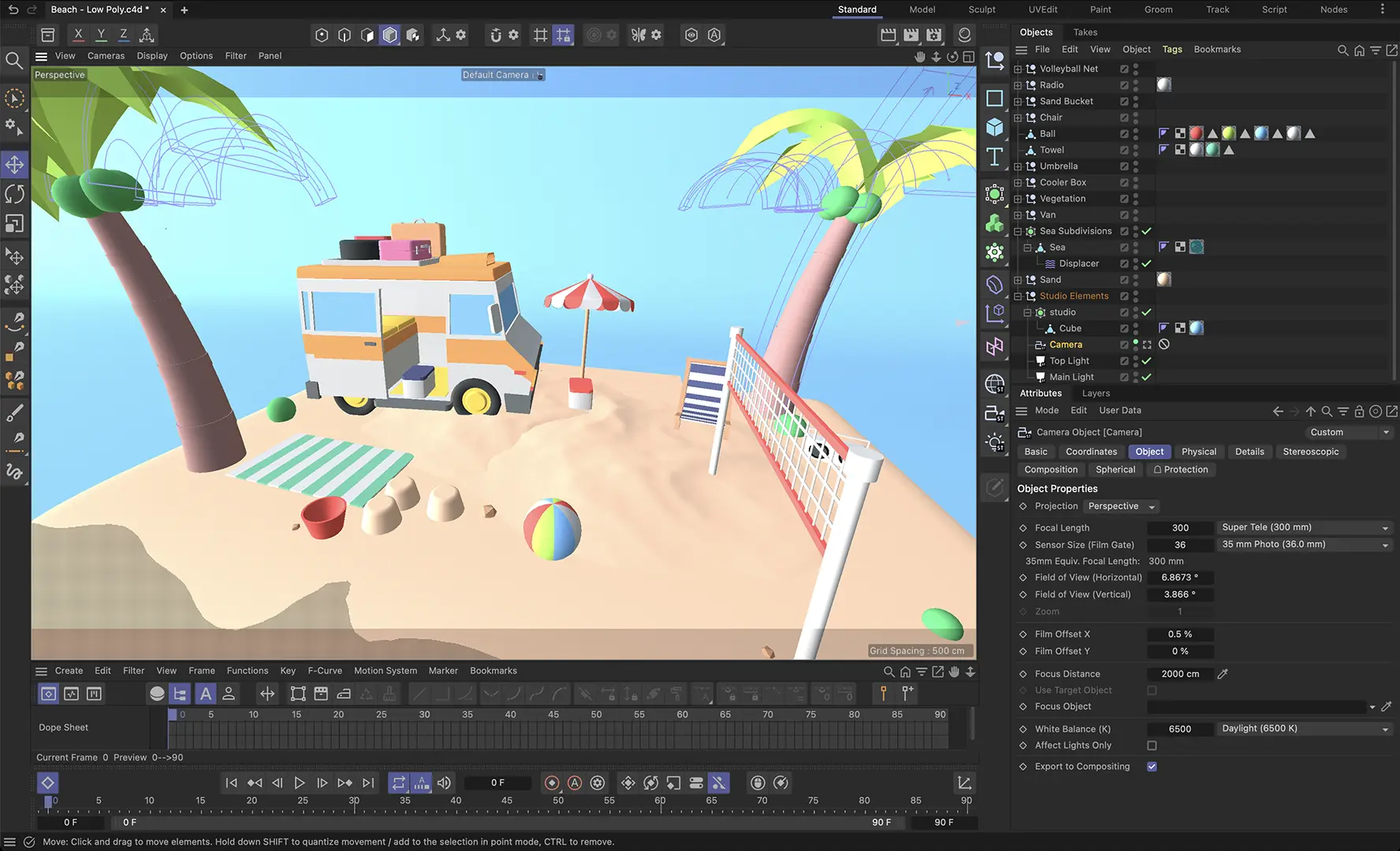Viewport: 1400px width, 851px height.
Task: Toggle the Export to Compositing checkbox
Action: point(1152,767)
